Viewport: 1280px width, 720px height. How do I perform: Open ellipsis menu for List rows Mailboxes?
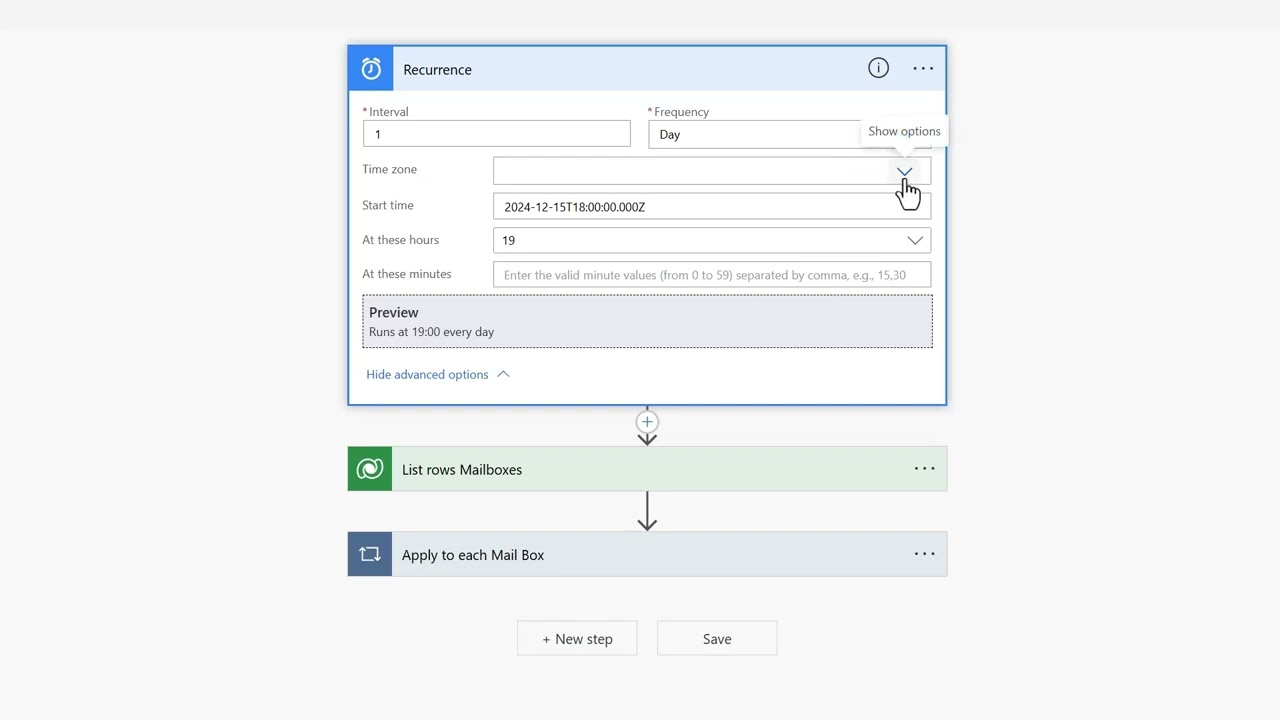[x=924, y=469]
